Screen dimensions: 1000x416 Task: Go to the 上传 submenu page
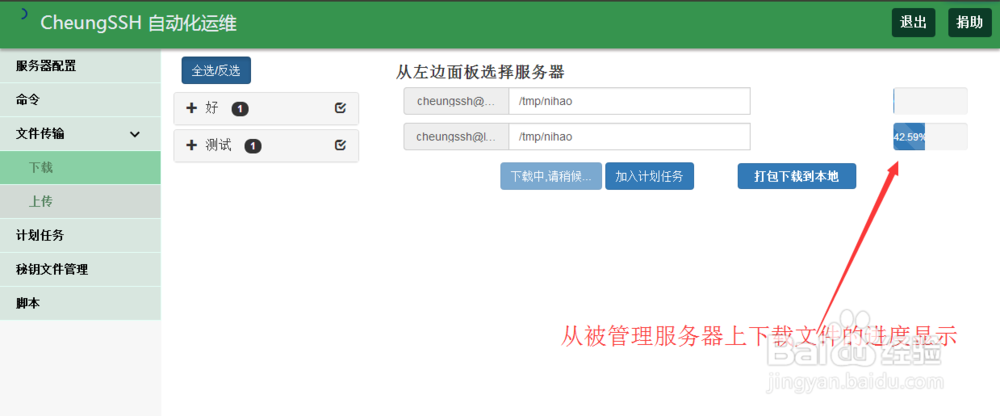80,202
